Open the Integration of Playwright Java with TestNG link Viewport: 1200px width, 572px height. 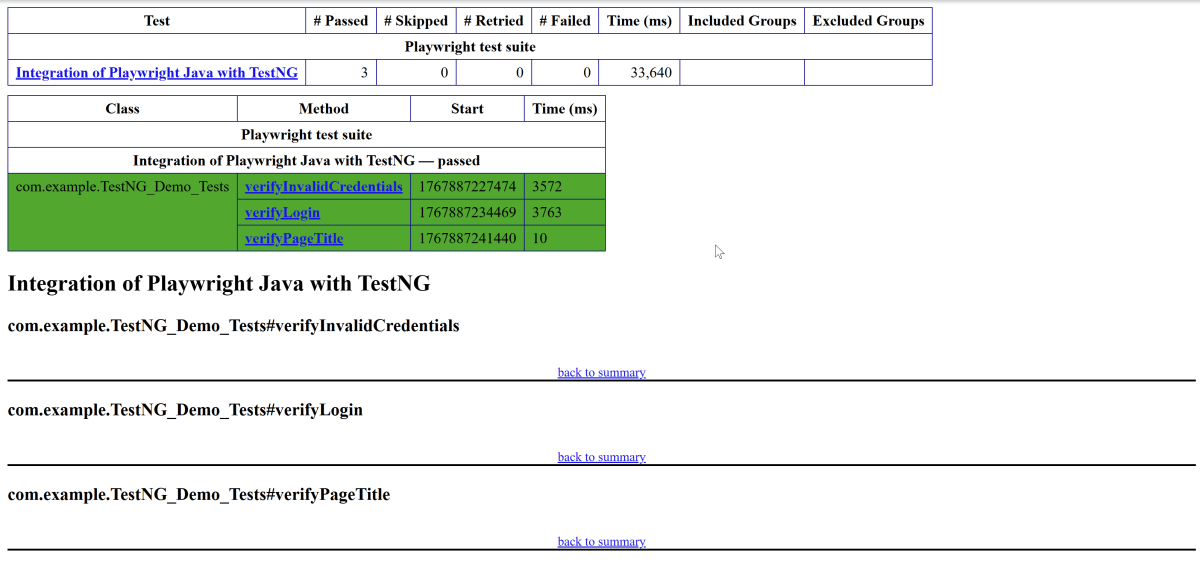click(156, 73)
